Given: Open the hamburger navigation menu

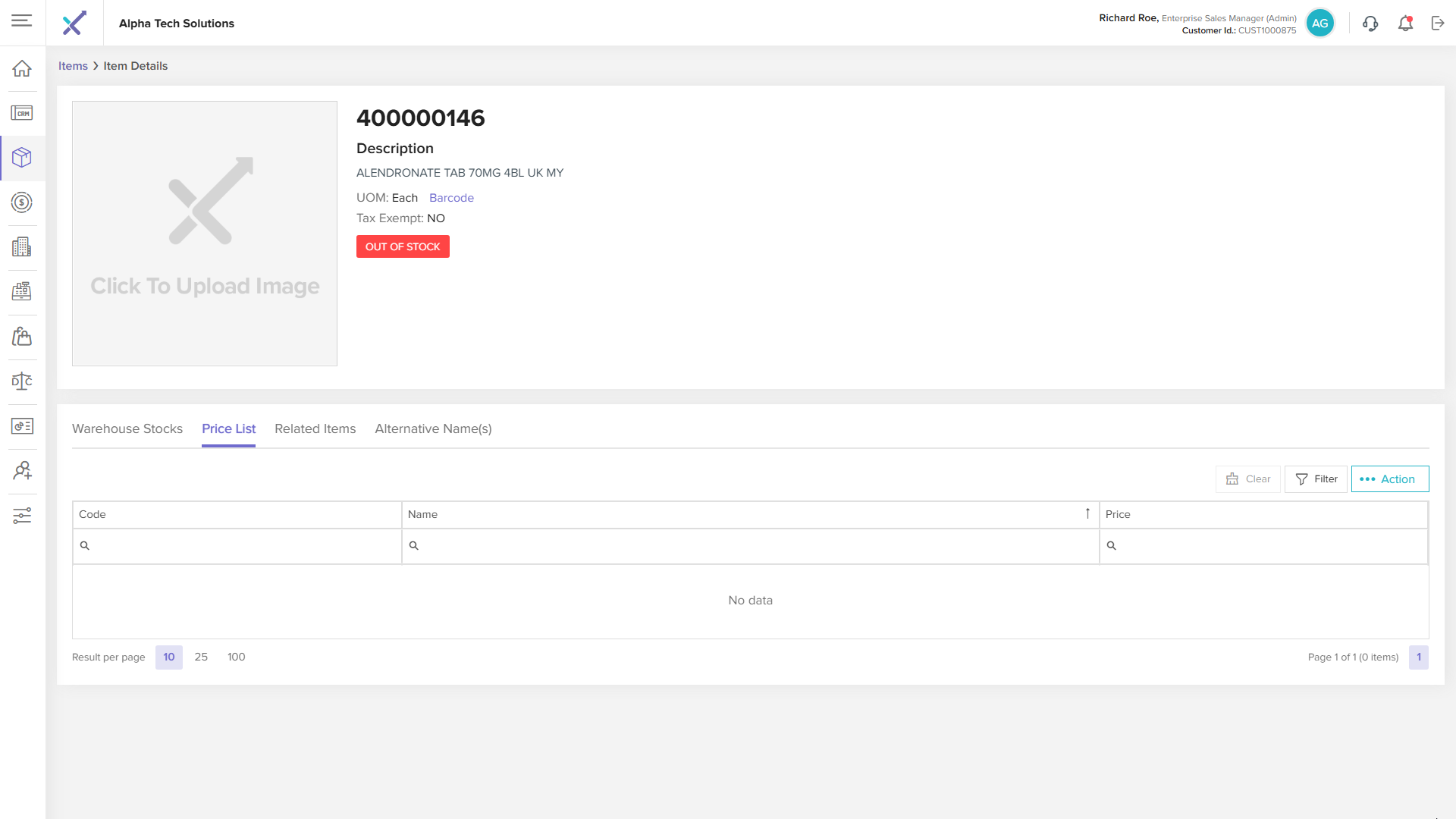Looking at the screenshot, I should coord(22,20).
